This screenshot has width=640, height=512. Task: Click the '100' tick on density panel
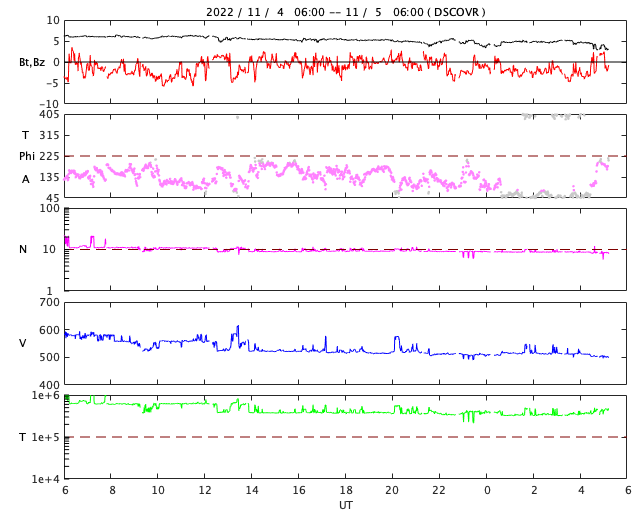tap(49, 208)
